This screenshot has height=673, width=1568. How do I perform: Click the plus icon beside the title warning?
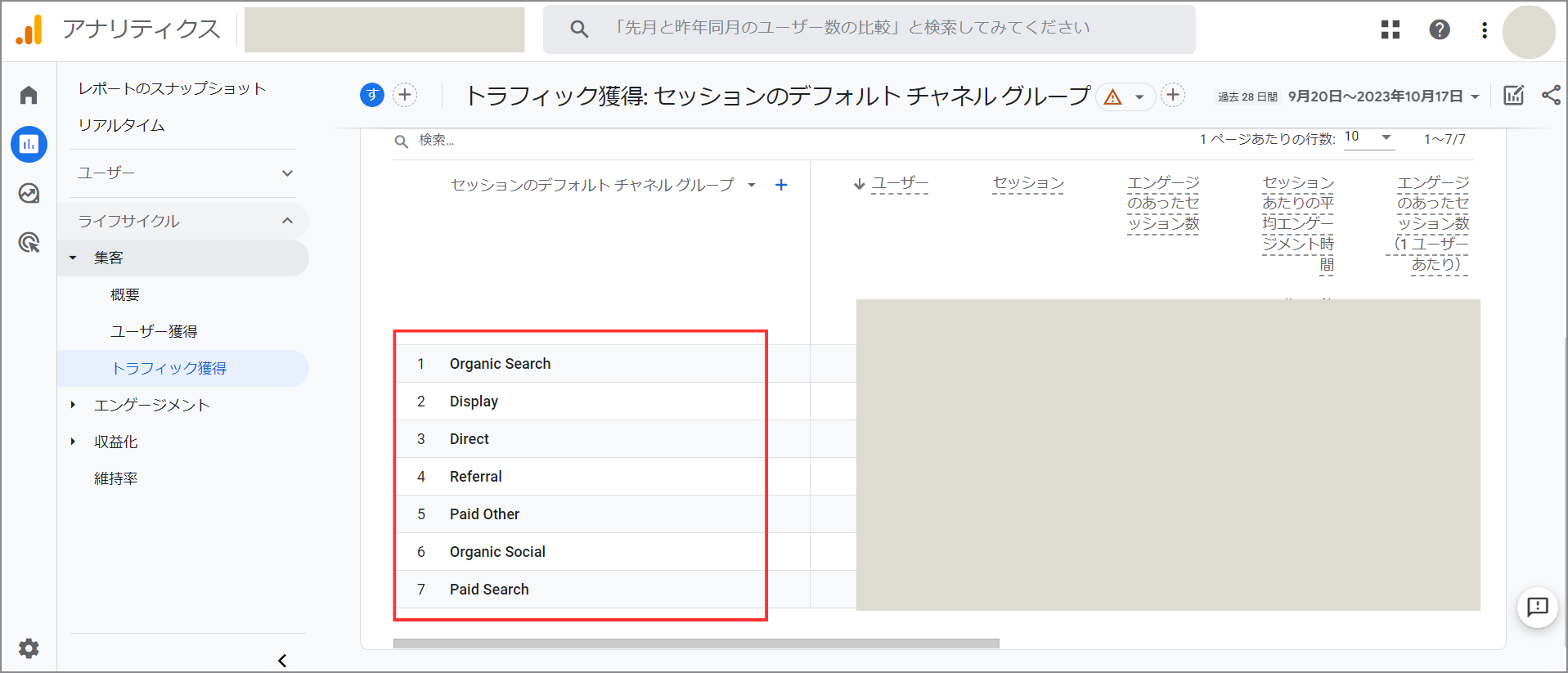click(1173, 95)
